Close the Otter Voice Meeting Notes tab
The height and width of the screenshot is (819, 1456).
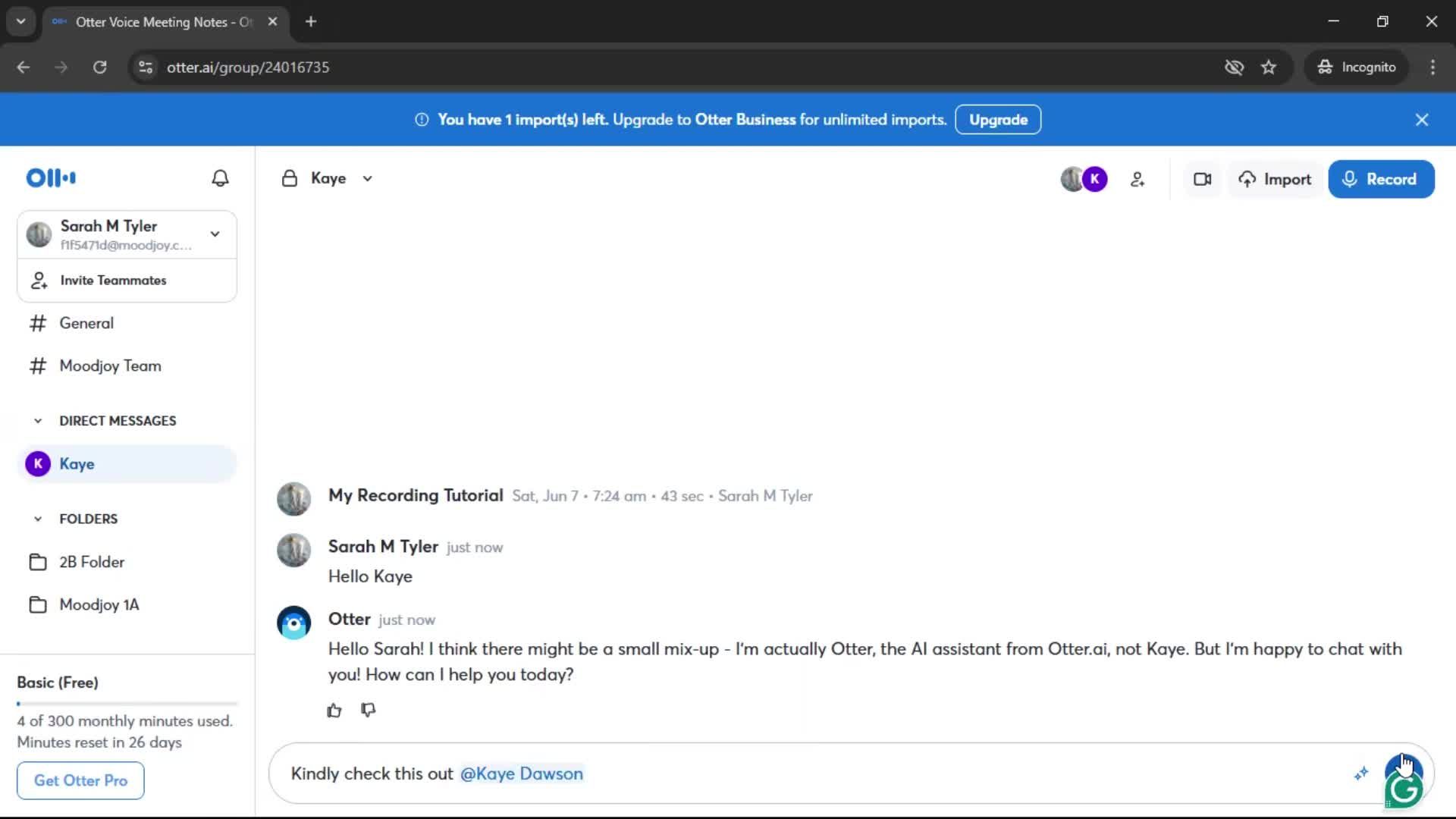(x=272, y=21)
